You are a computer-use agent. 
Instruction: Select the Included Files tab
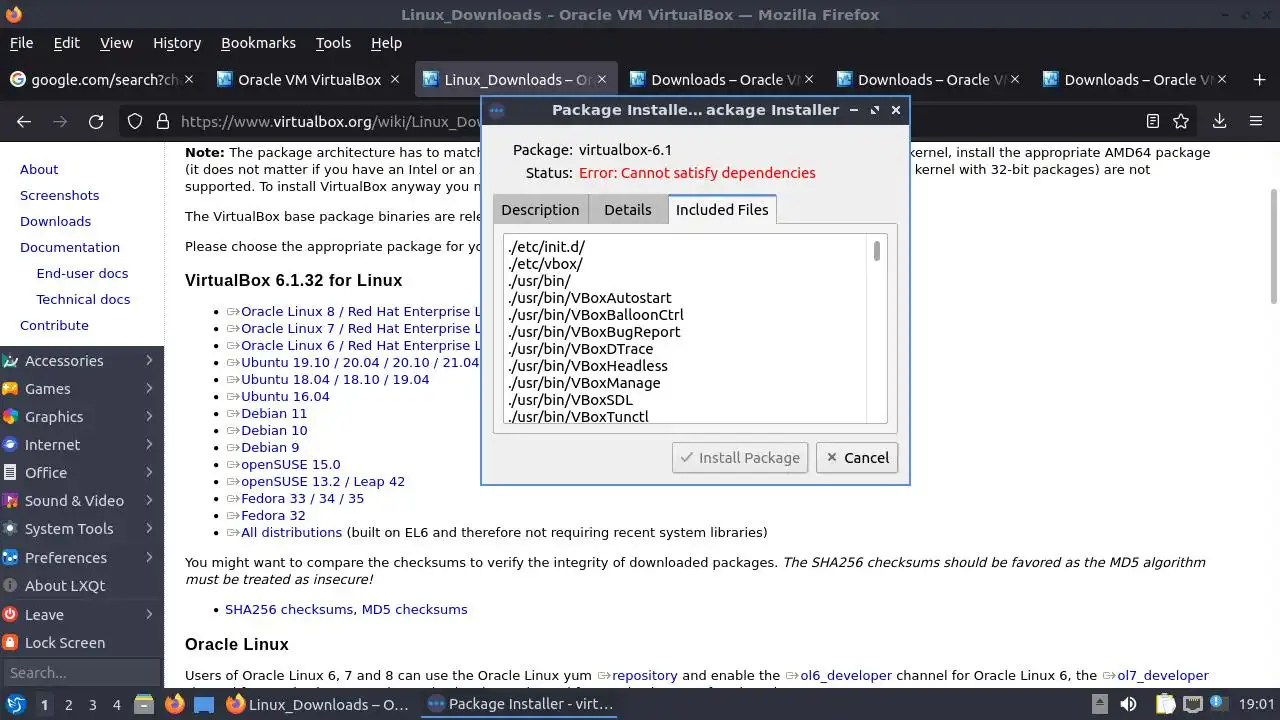click(722, 209)
